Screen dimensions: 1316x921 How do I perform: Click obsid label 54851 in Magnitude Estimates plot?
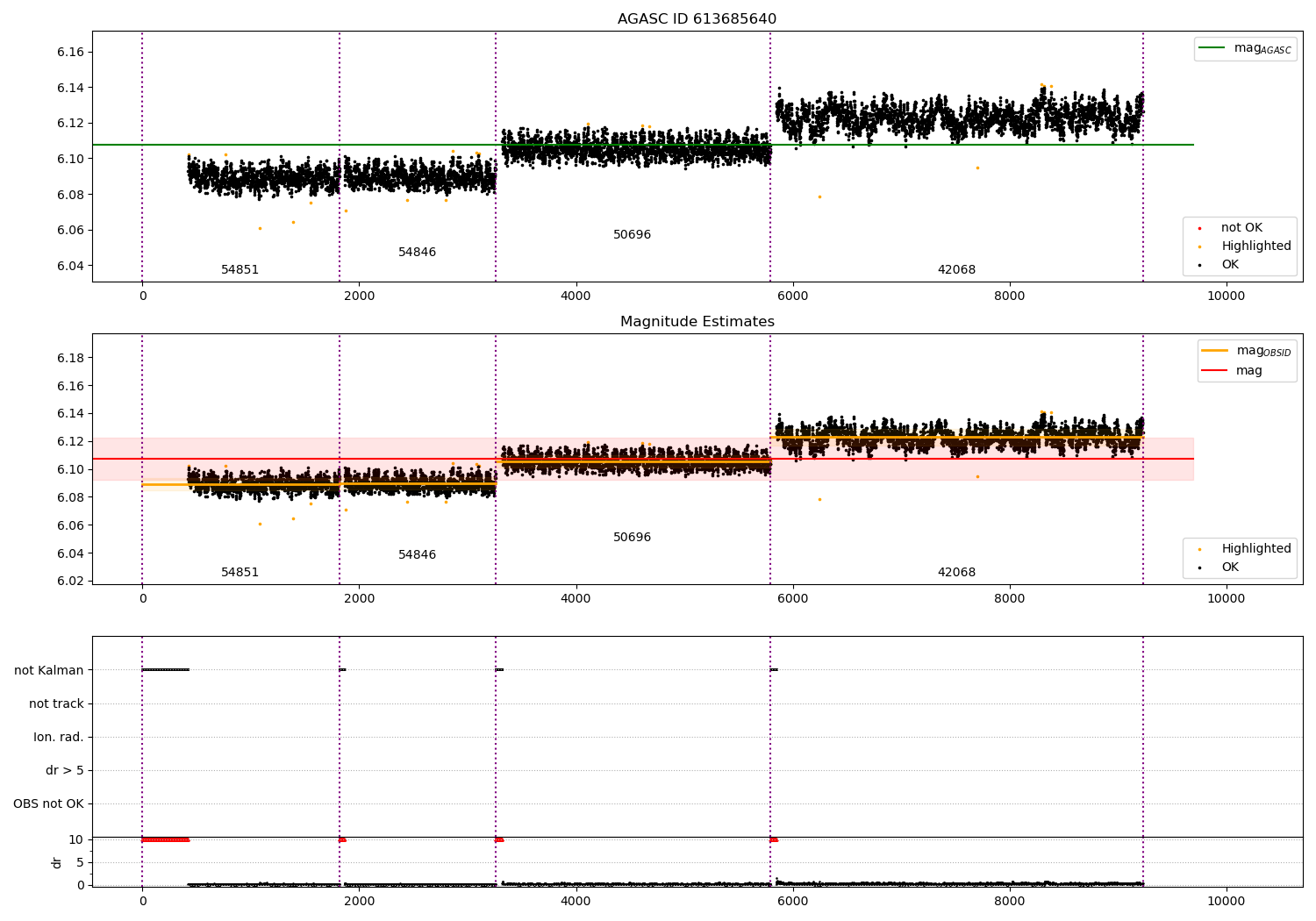pos(240,573)
